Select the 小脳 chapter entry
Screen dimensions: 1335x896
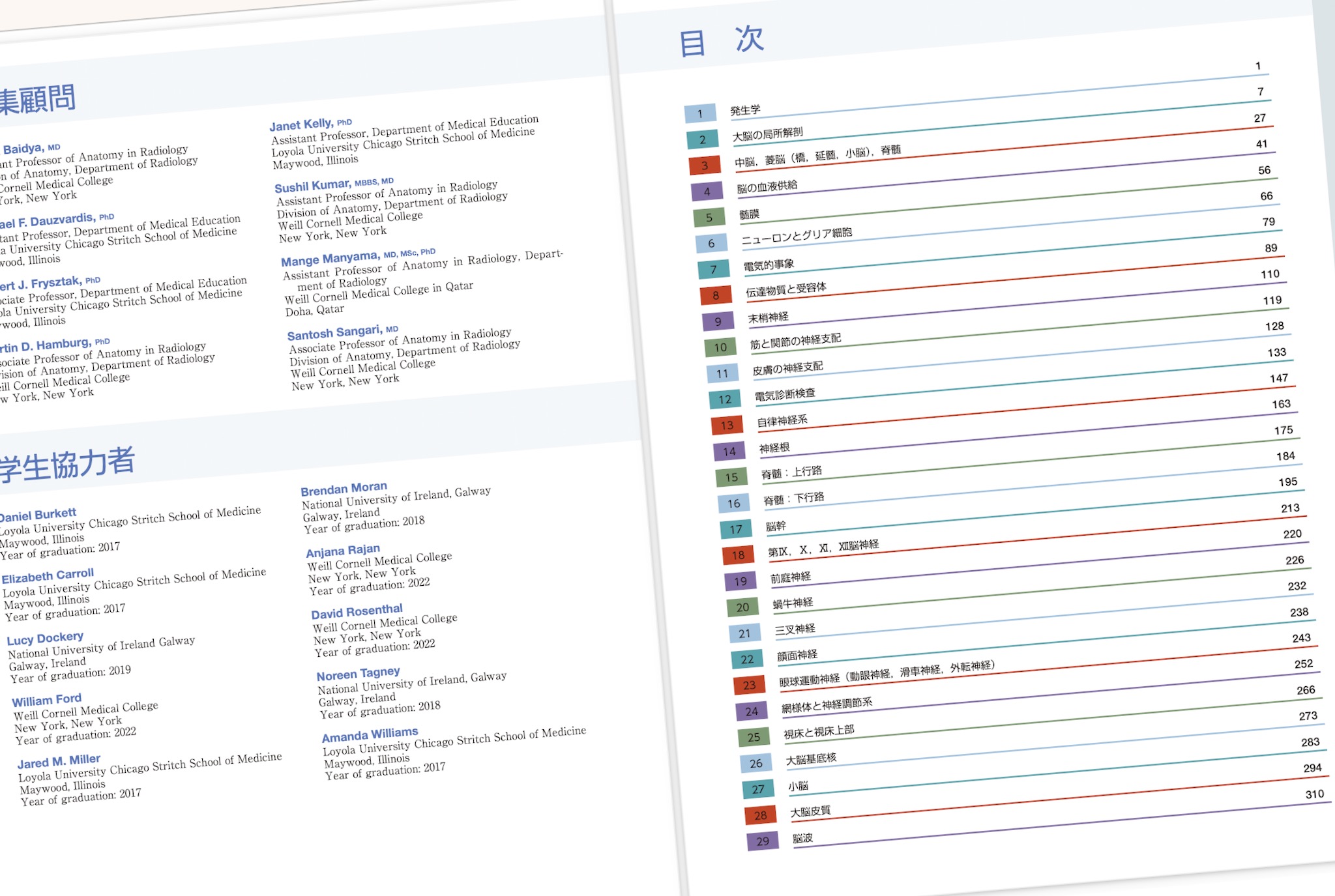click(798, 786)
